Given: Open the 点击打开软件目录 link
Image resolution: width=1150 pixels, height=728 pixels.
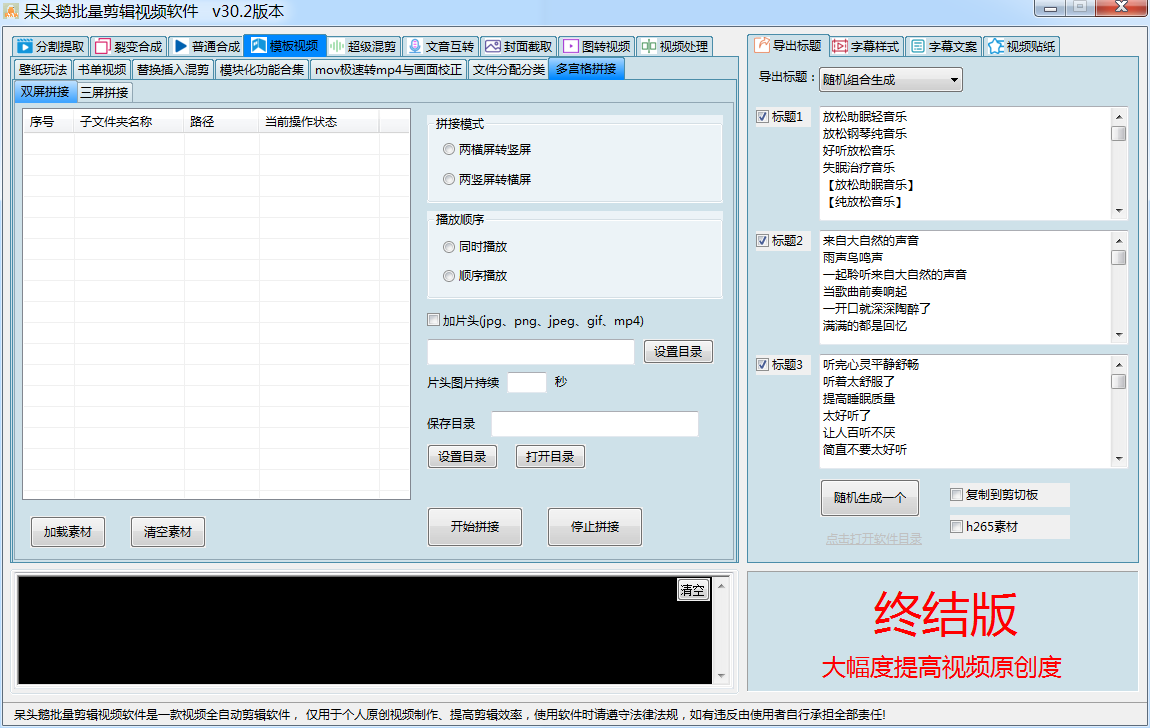Looking at the screenshot, I should pyautogui.click(x=874, y=539).
